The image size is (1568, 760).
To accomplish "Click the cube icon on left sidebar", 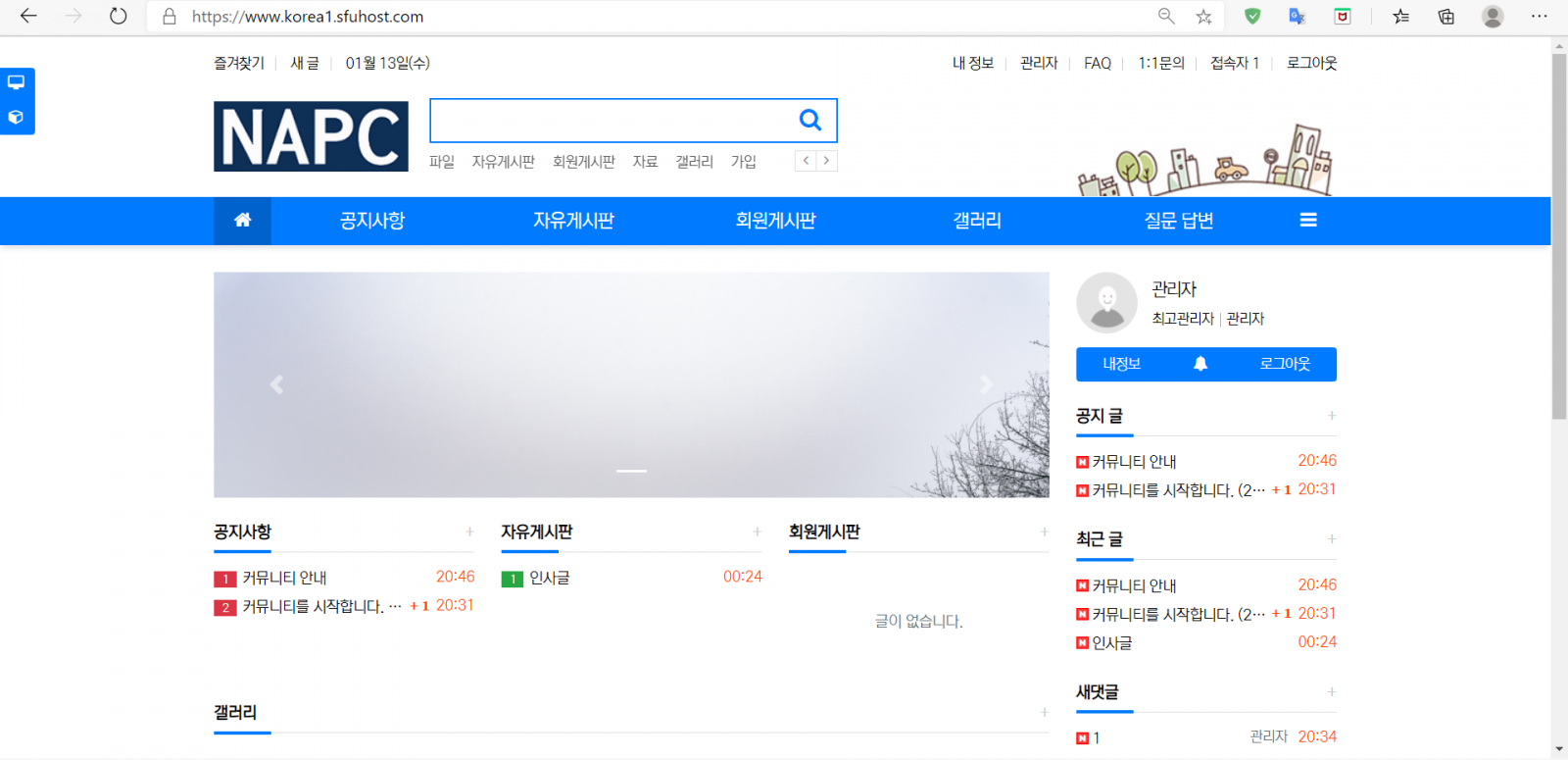I will [x=17, y=118].
